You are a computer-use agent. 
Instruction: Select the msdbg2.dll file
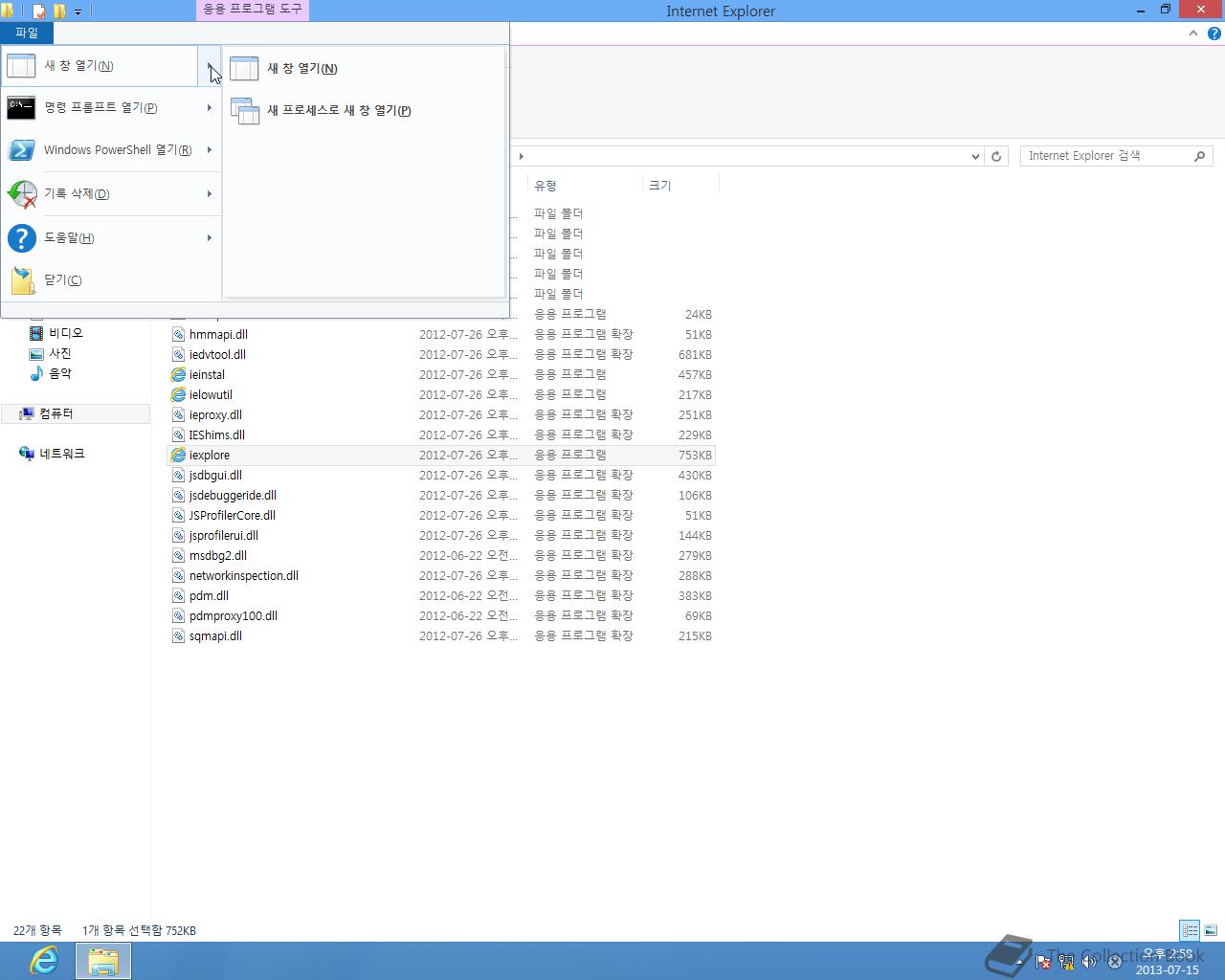[x=218, y=556]
